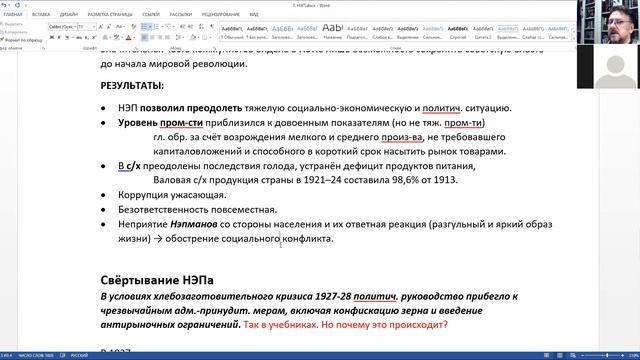Click Вырезать (Cut) button

(12, 24)
